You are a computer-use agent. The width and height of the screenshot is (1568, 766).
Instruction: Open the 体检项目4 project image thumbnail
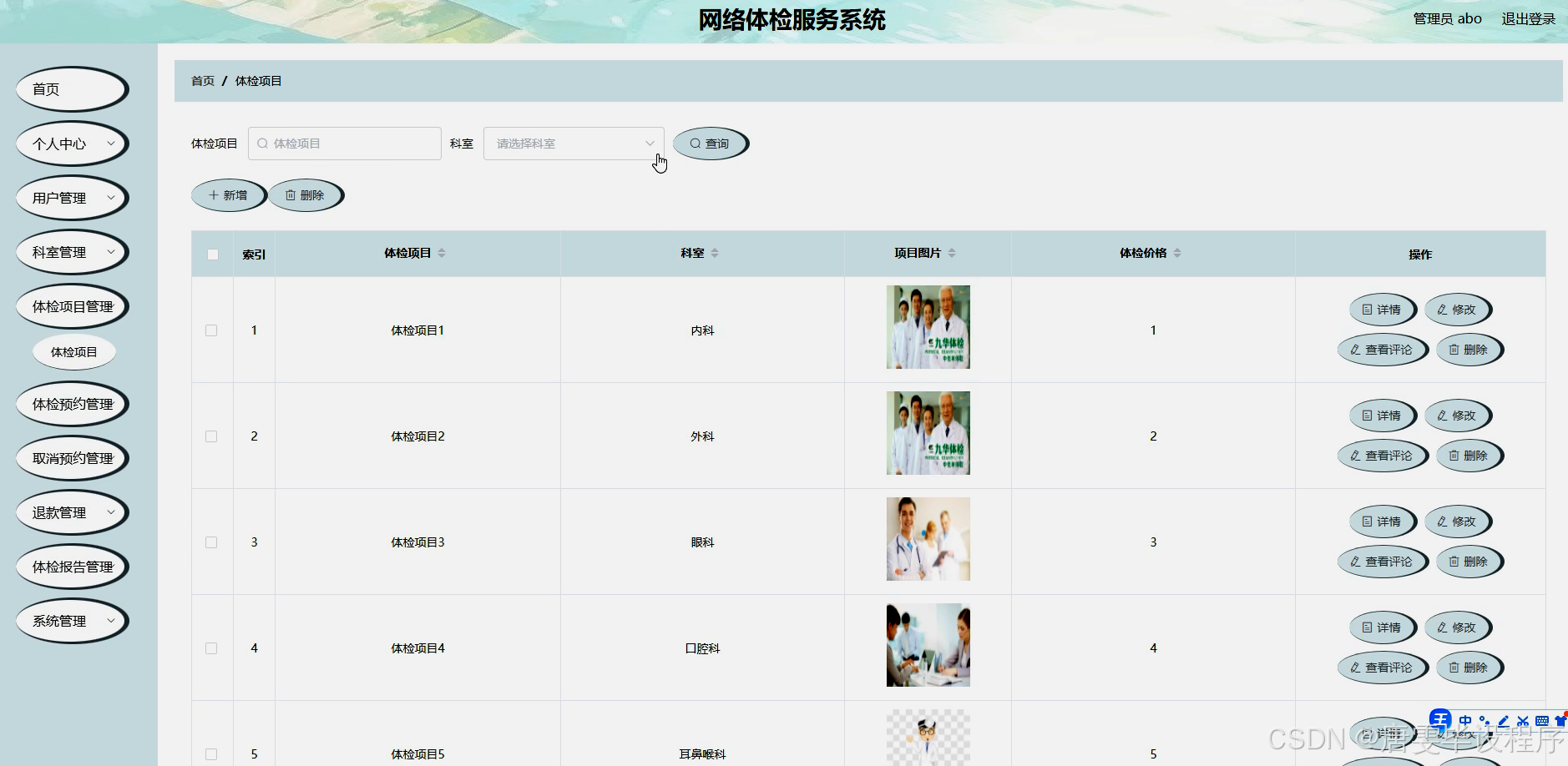[x=928, y=645]
